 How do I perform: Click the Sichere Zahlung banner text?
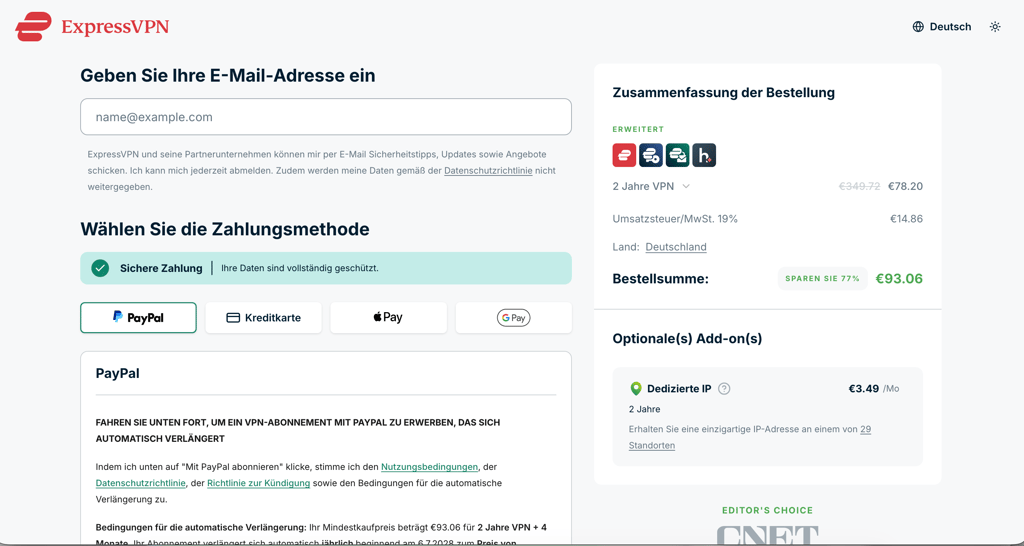click(x=161, y=268)
